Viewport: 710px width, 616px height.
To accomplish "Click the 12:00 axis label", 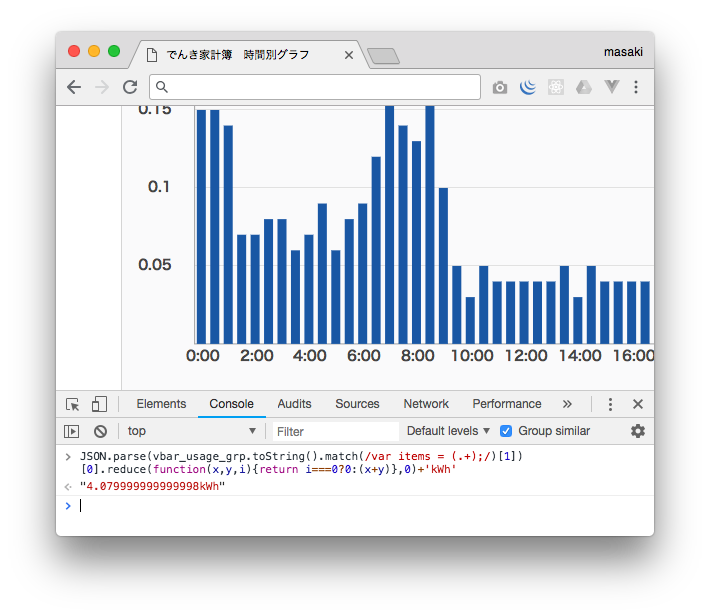I will pyautogui.click(x=526, y=356).
